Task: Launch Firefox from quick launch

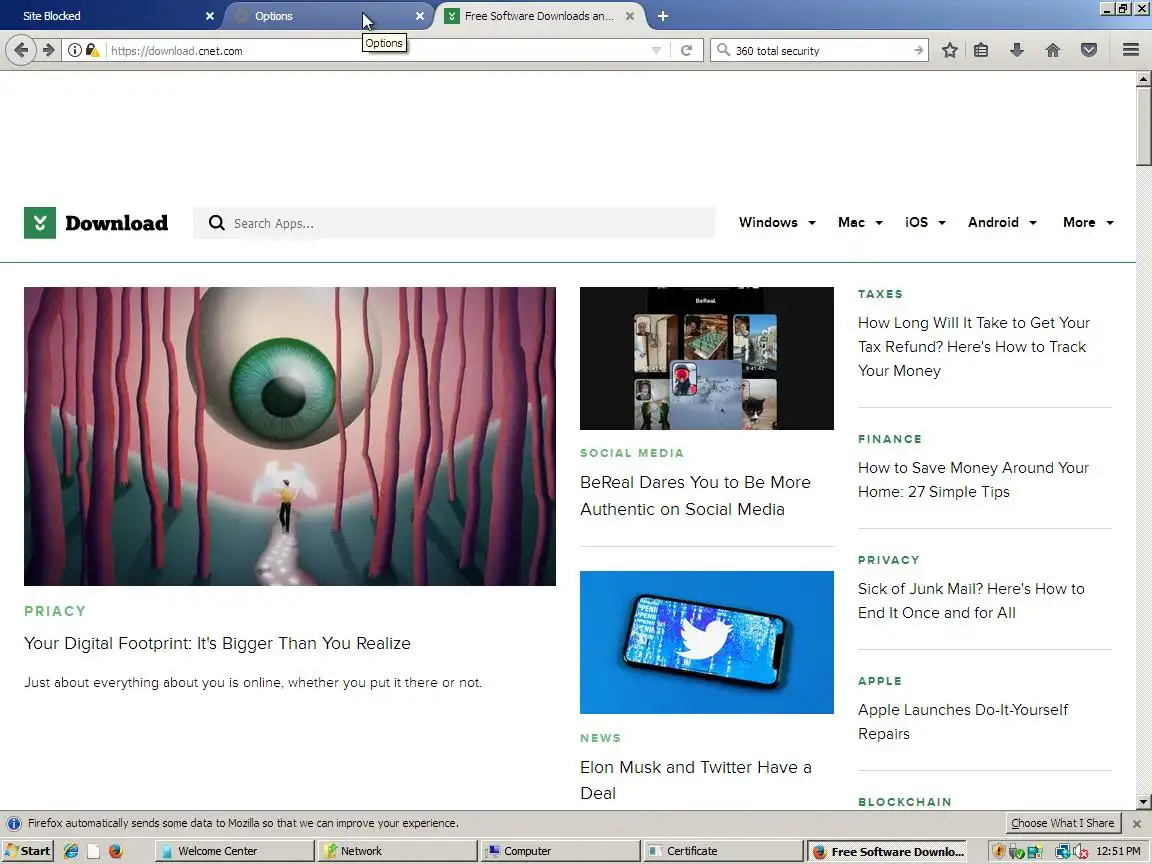Action: pyautogui.click(x=115, y=851)
